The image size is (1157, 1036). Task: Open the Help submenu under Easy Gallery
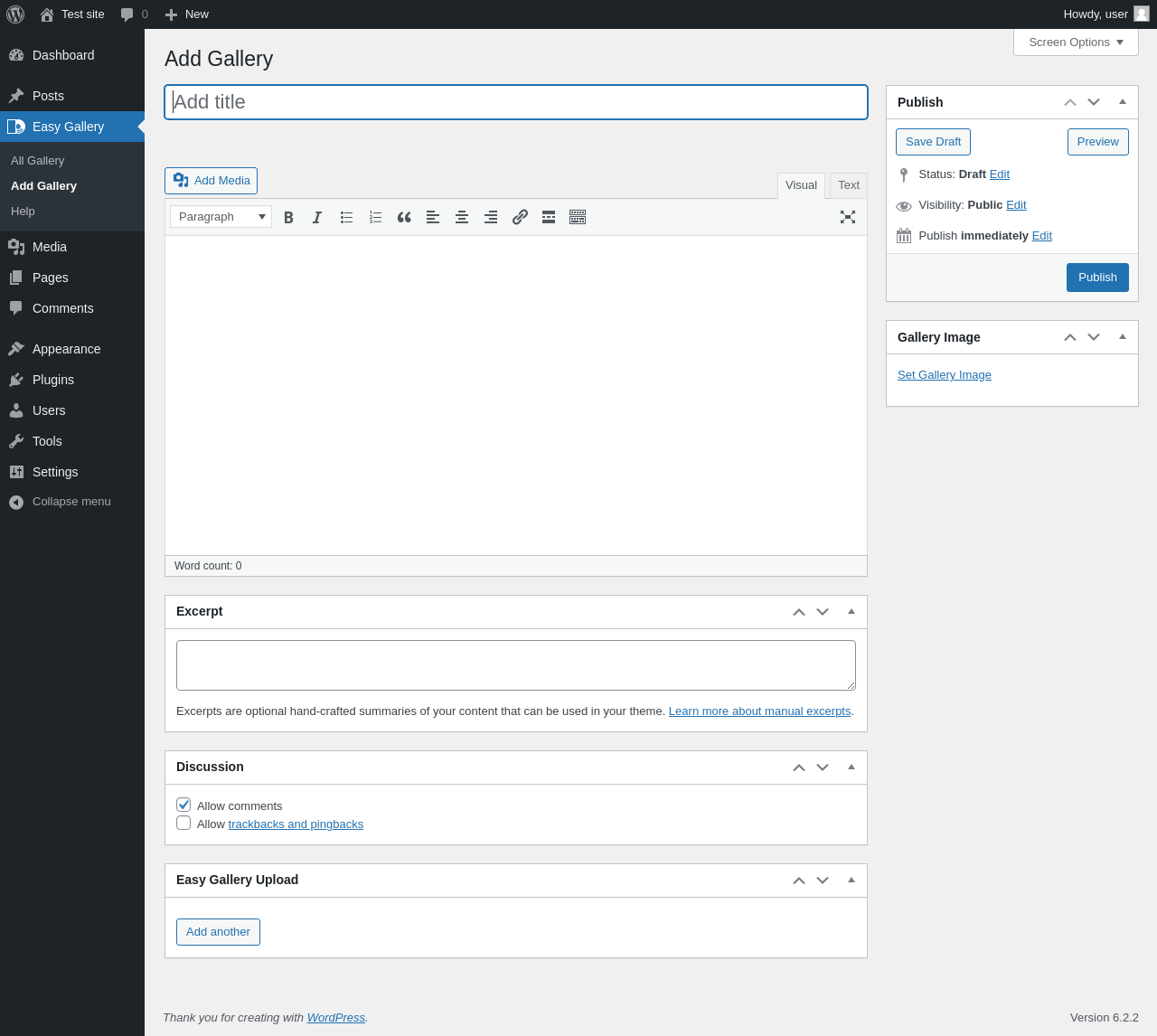[x=23, y=212]
